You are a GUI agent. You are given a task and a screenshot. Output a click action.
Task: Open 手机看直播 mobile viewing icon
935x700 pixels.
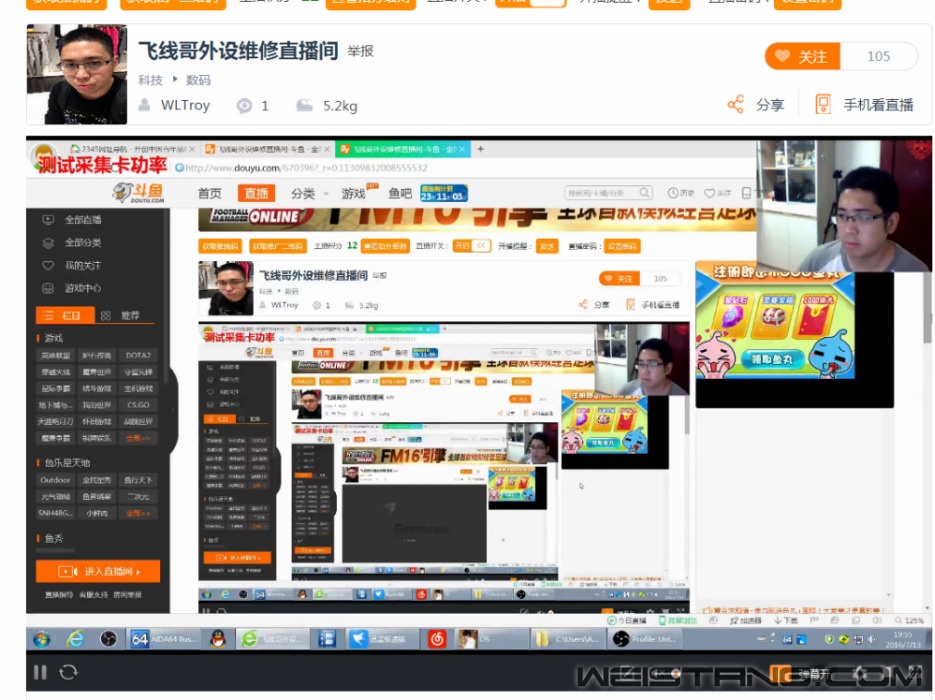(x=823, y=105)
